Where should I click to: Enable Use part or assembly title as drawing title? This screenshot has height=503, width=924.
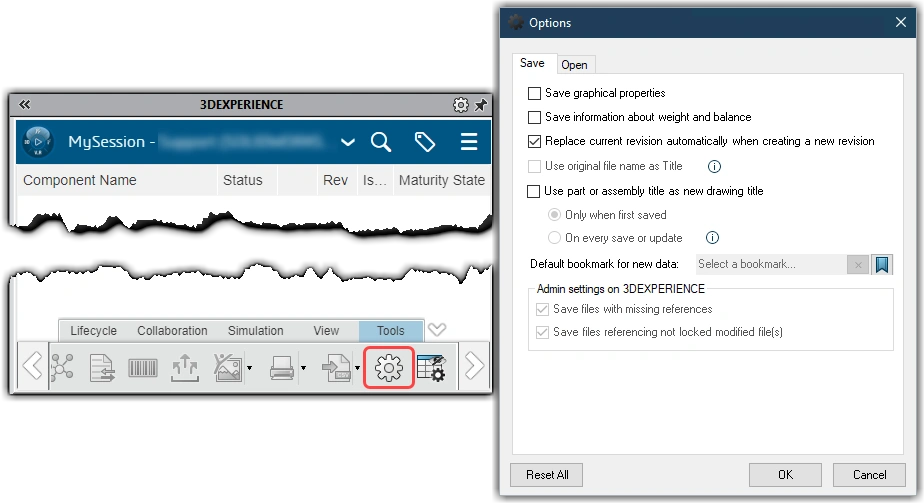pyautogui.click(x=533, y=191)
